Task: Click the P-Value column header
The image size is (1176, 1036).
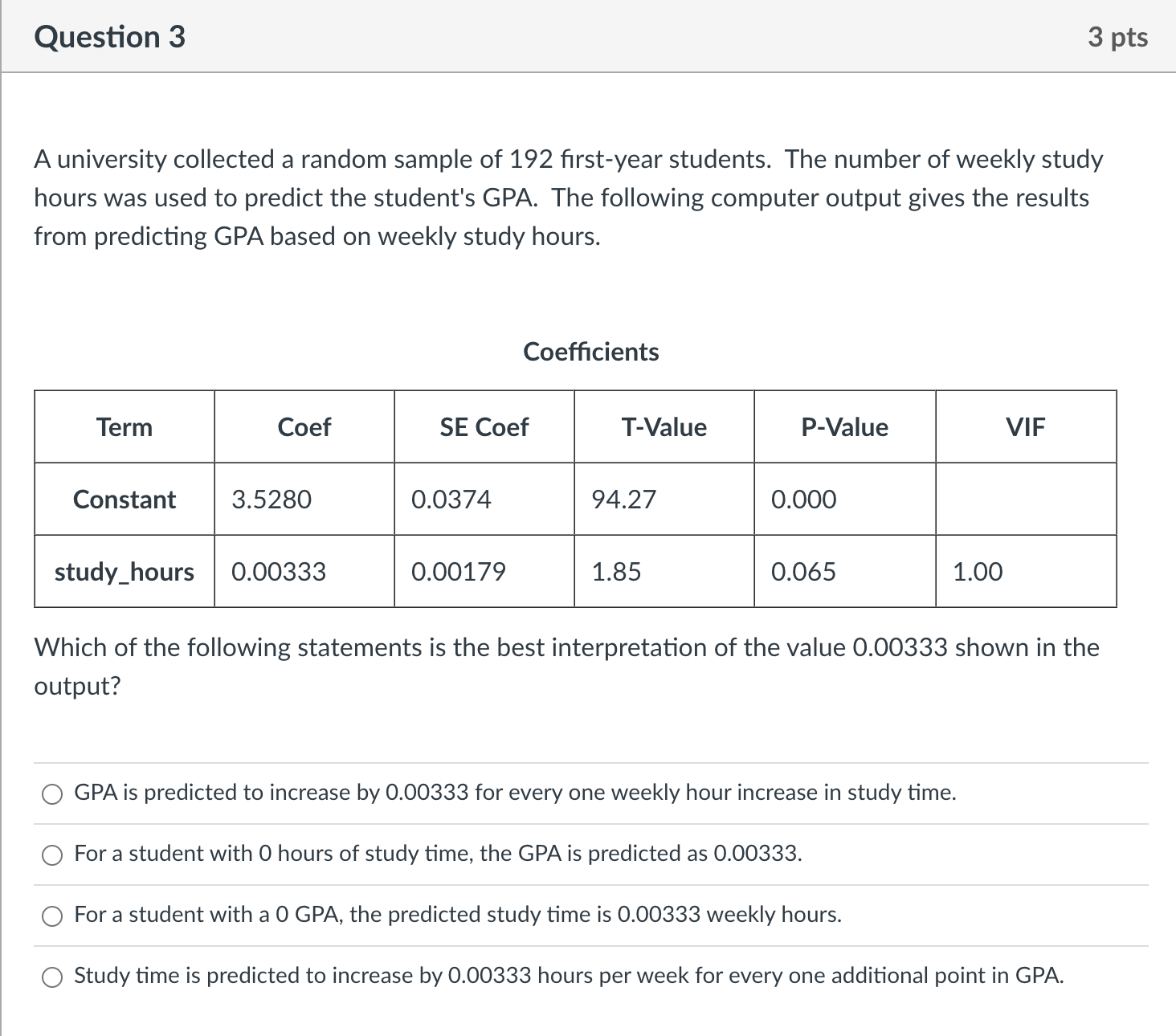Action: [844, 426]
